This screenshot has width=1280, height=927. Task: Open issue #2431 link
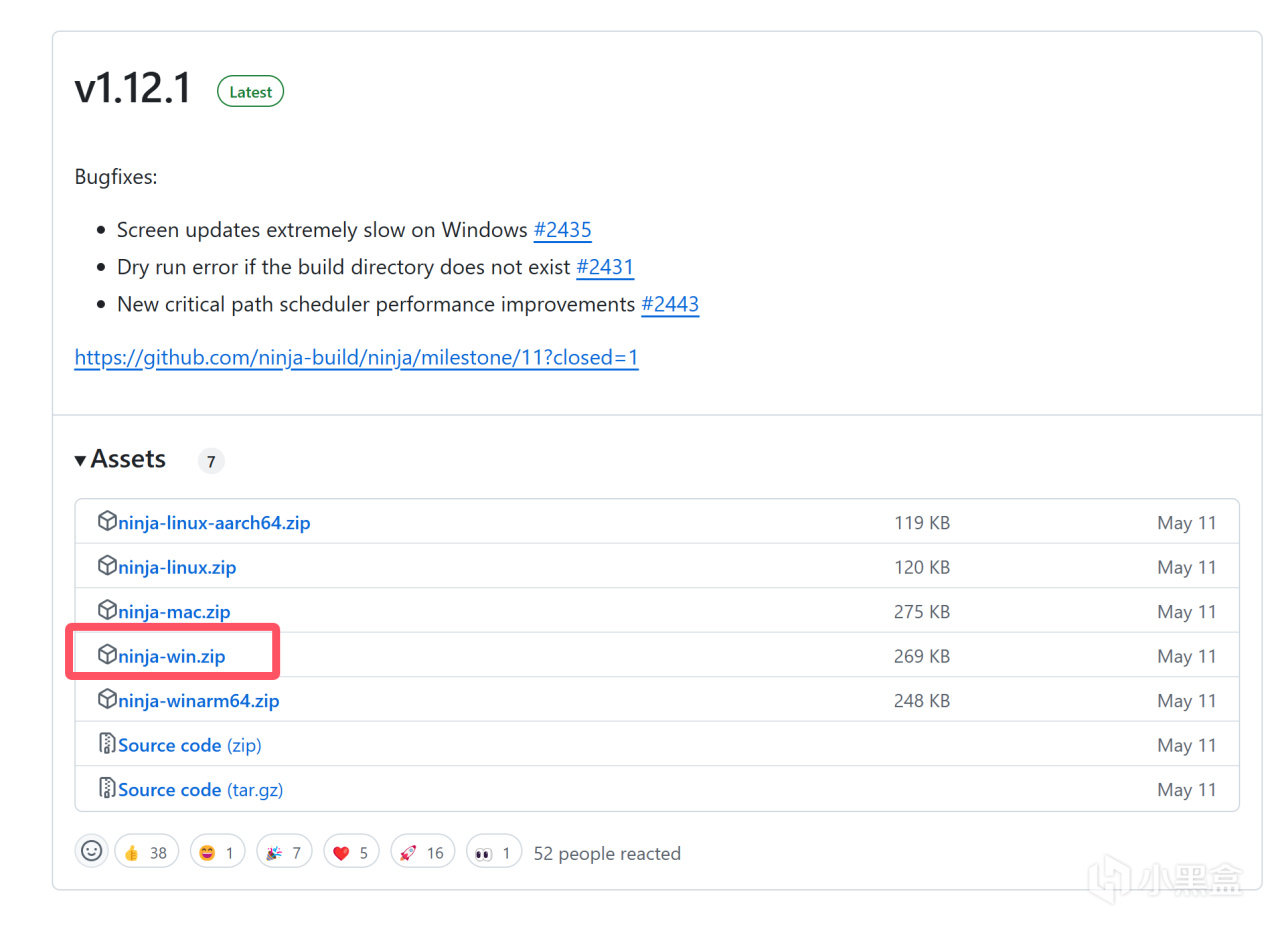605,267
